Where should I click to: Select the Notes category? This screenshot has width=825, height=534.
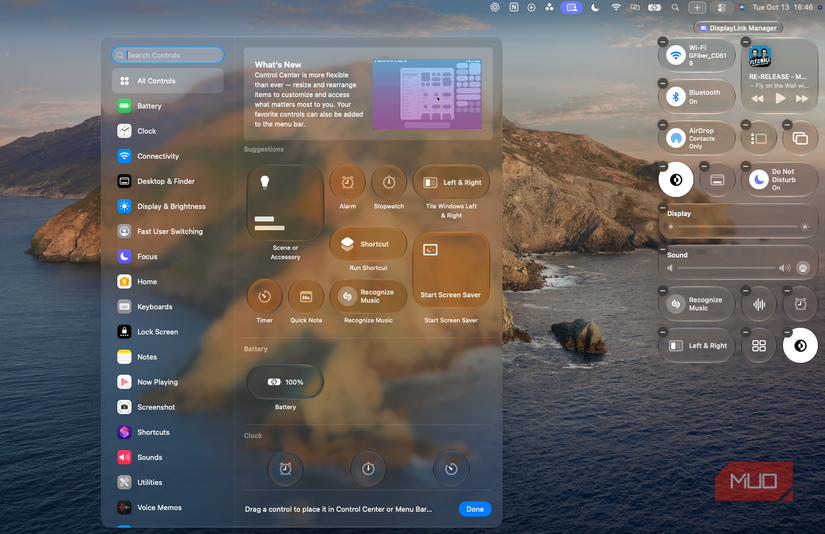167,357
